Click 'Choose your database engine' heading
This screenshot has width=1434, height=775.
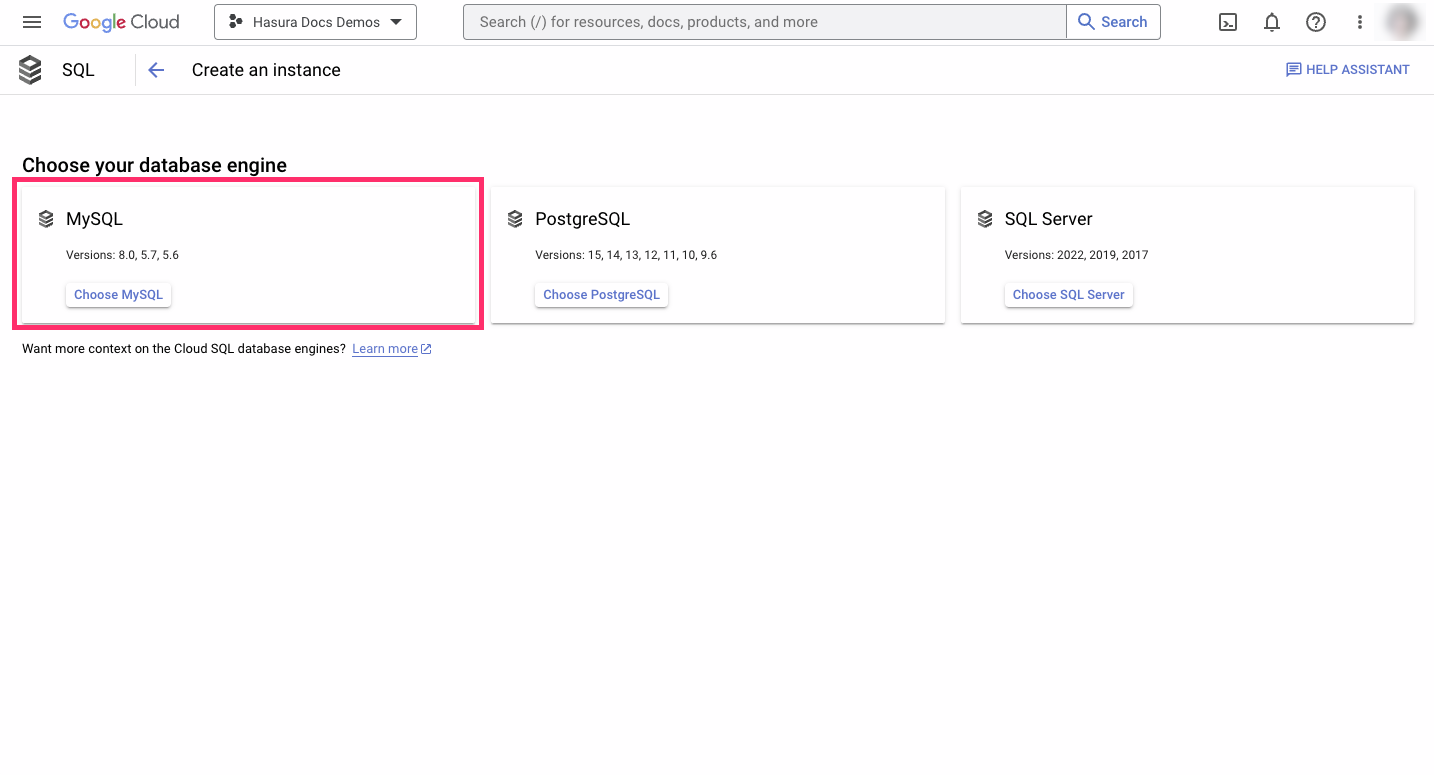point(154,166)
